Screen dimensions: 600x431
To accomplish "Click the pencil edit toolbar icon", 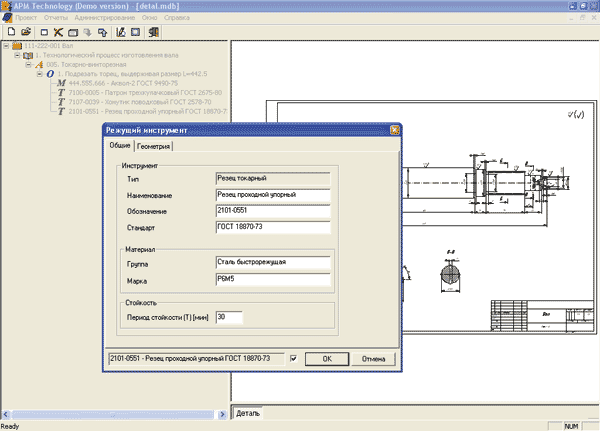I will click(119, 32).
